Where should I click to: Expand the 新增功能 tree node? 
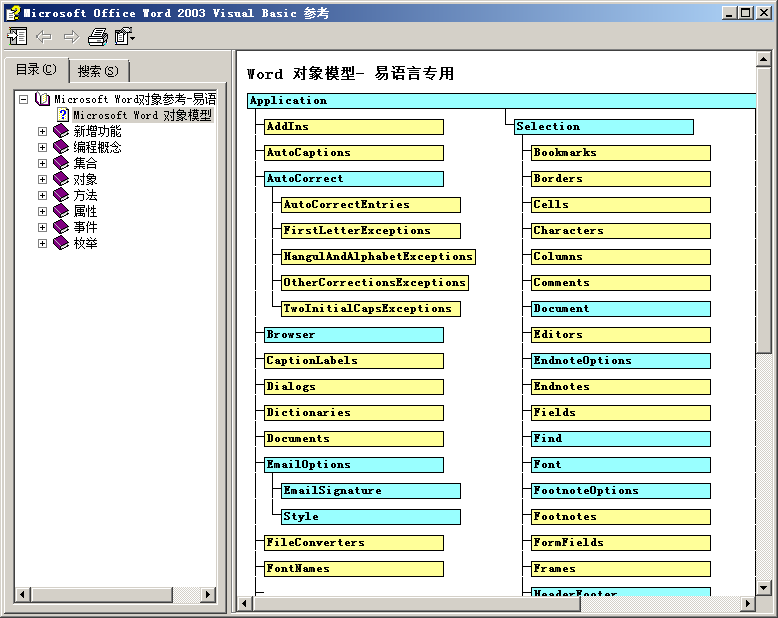pos(42,131)
